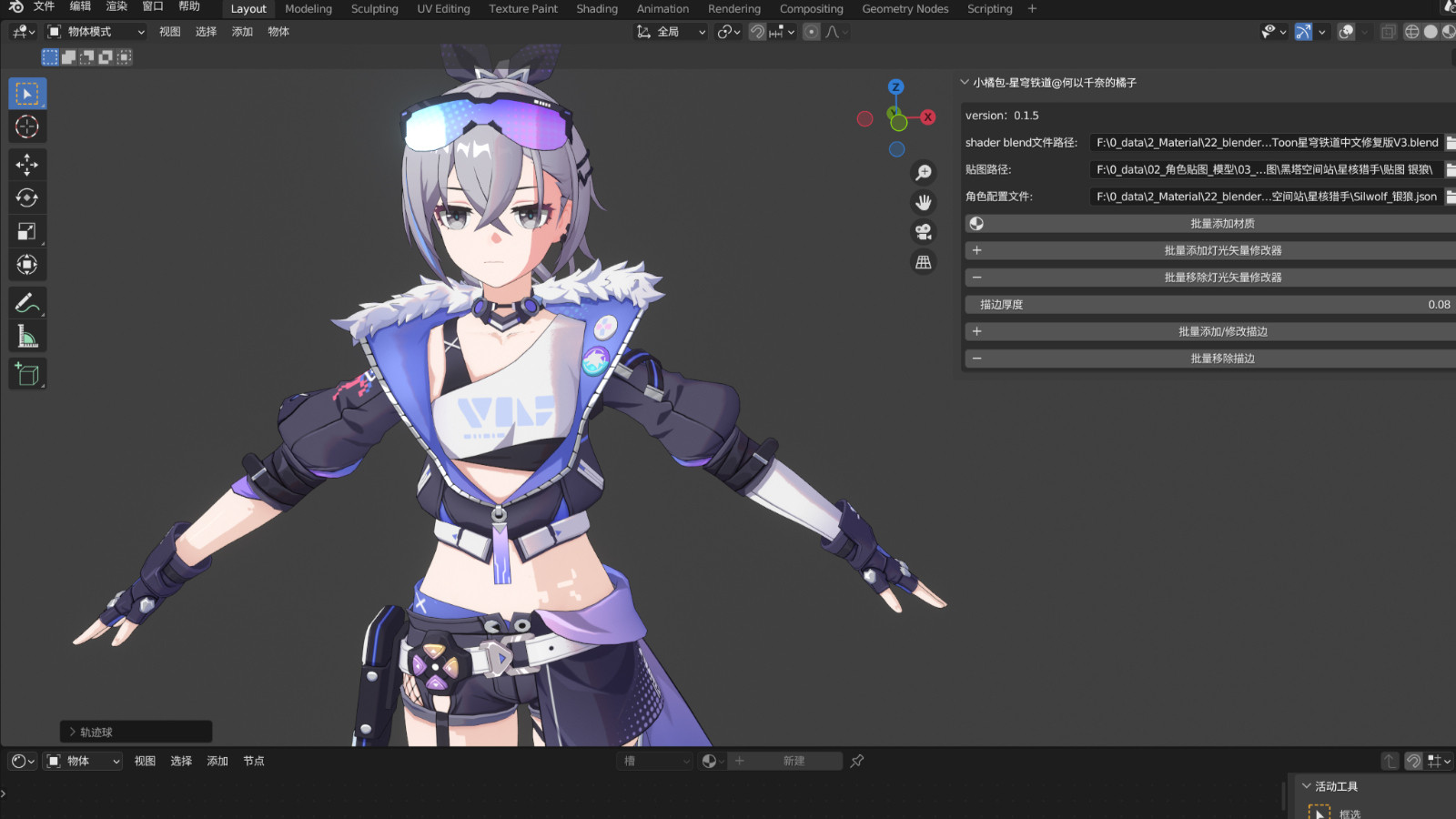Select the Add Cube tool
The width and height of the screenshot is (1456, 819).
click(27, 374)
